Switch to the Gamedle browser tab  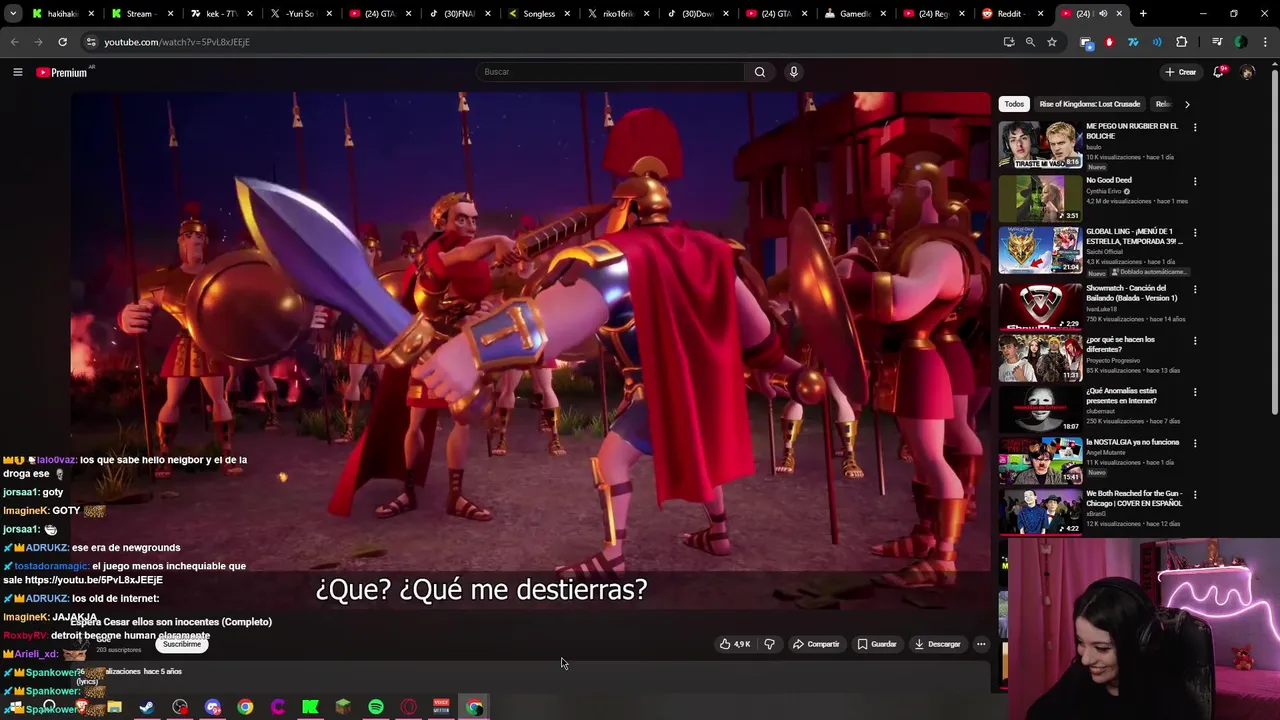(855, 14)
